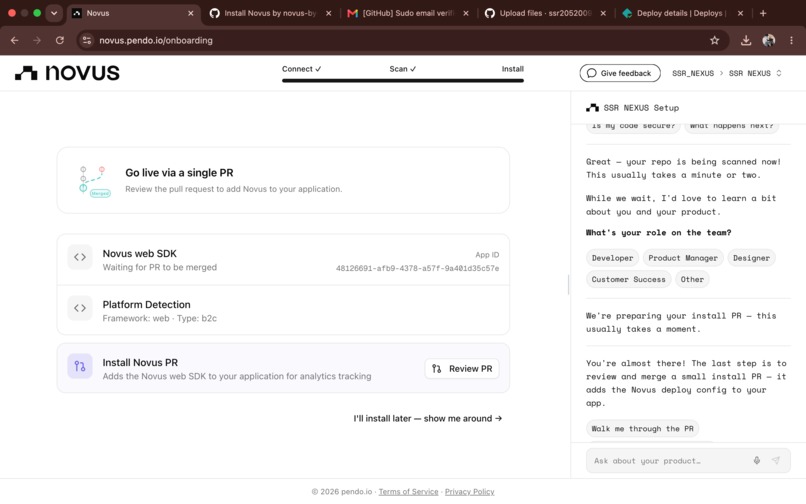Image resolution: width=806 pixels, height=504 pixels.
Task: Click I'll install later — show me around
Action: tap(428, 419)
